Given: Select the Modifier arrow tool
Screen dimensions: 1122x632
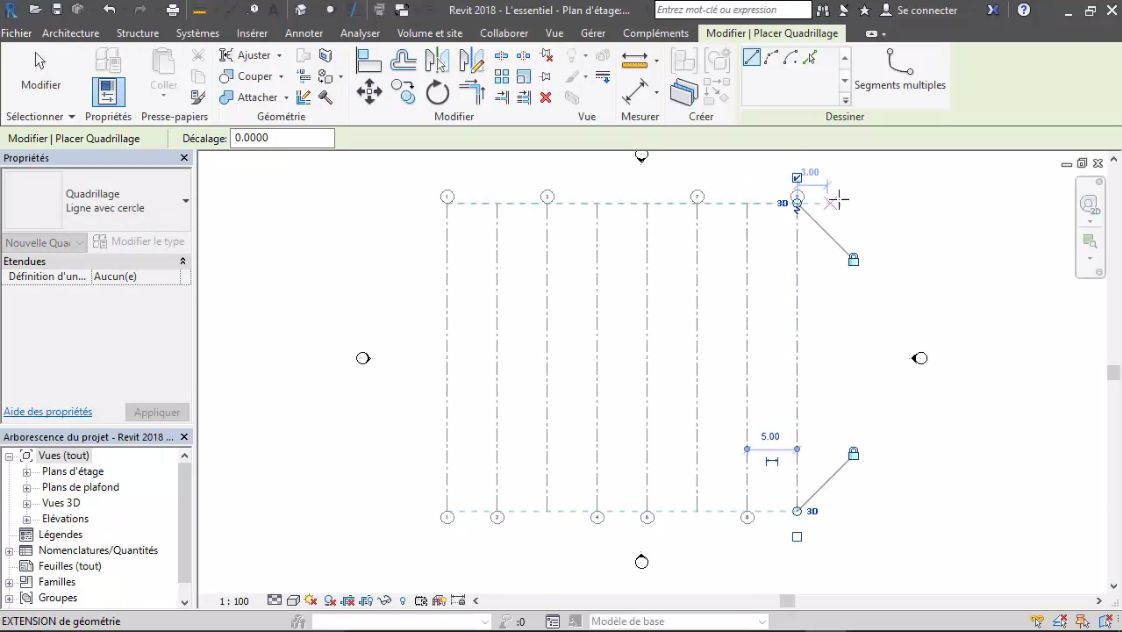Looking at the screenshot, I should coord(40,70).
